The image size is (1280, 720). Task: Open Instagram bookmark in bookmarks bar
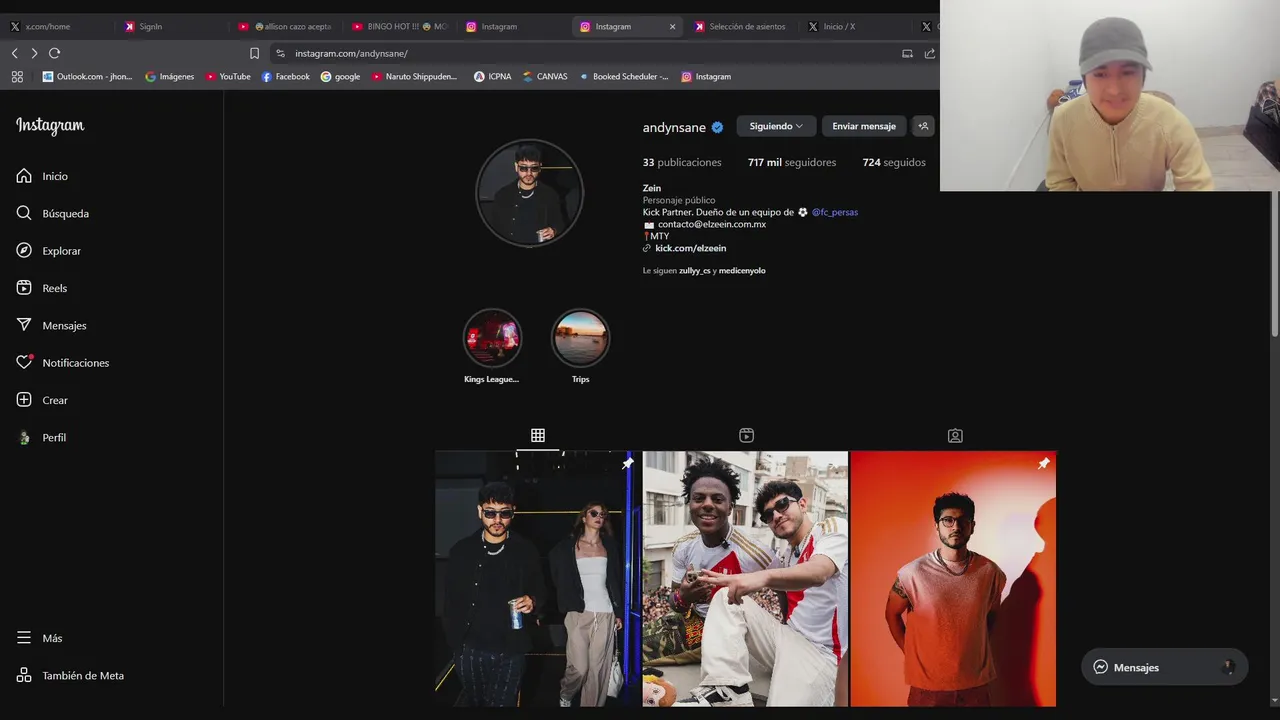tap(706, 76)
